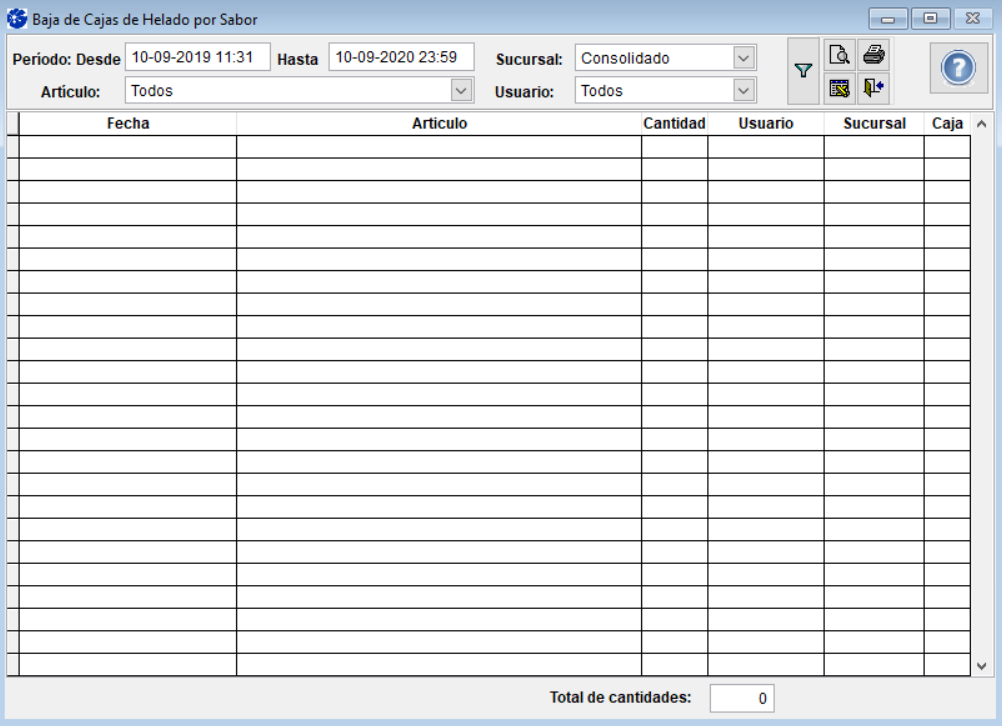The width and height of the screenshot is (1002, 726).
Task: Click the application icon in title bar
Action: click(x=17, y=19)
